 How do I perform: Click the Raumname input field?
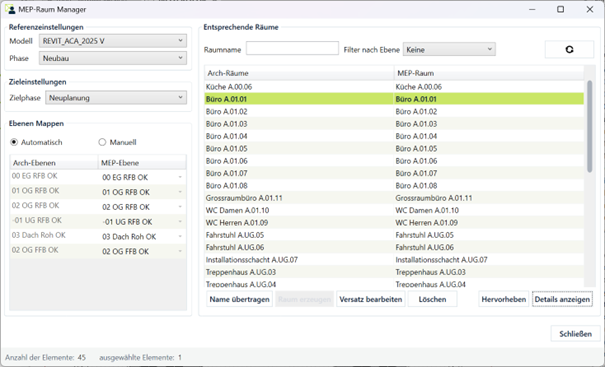click(x=292, y=48)
